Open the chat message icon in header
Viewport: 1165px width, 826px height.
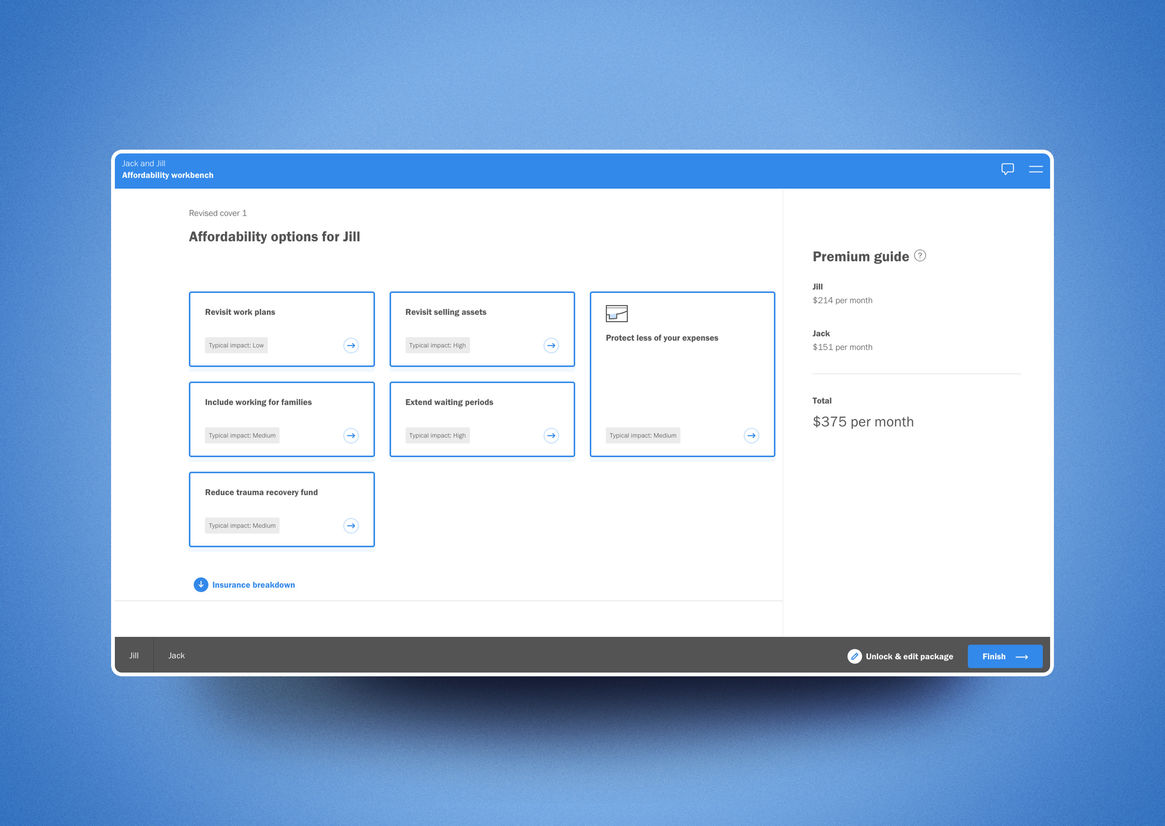click(1007, 169)
